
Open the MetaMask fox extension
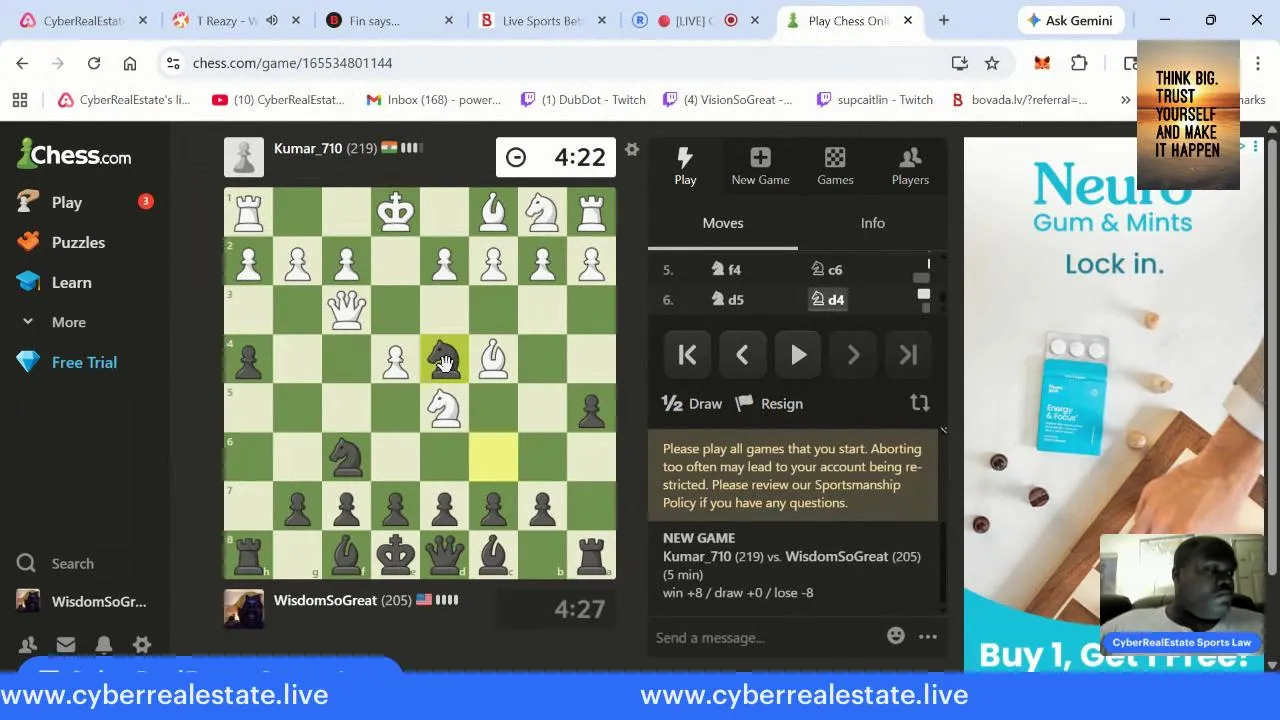click(x=1042, y=63)
